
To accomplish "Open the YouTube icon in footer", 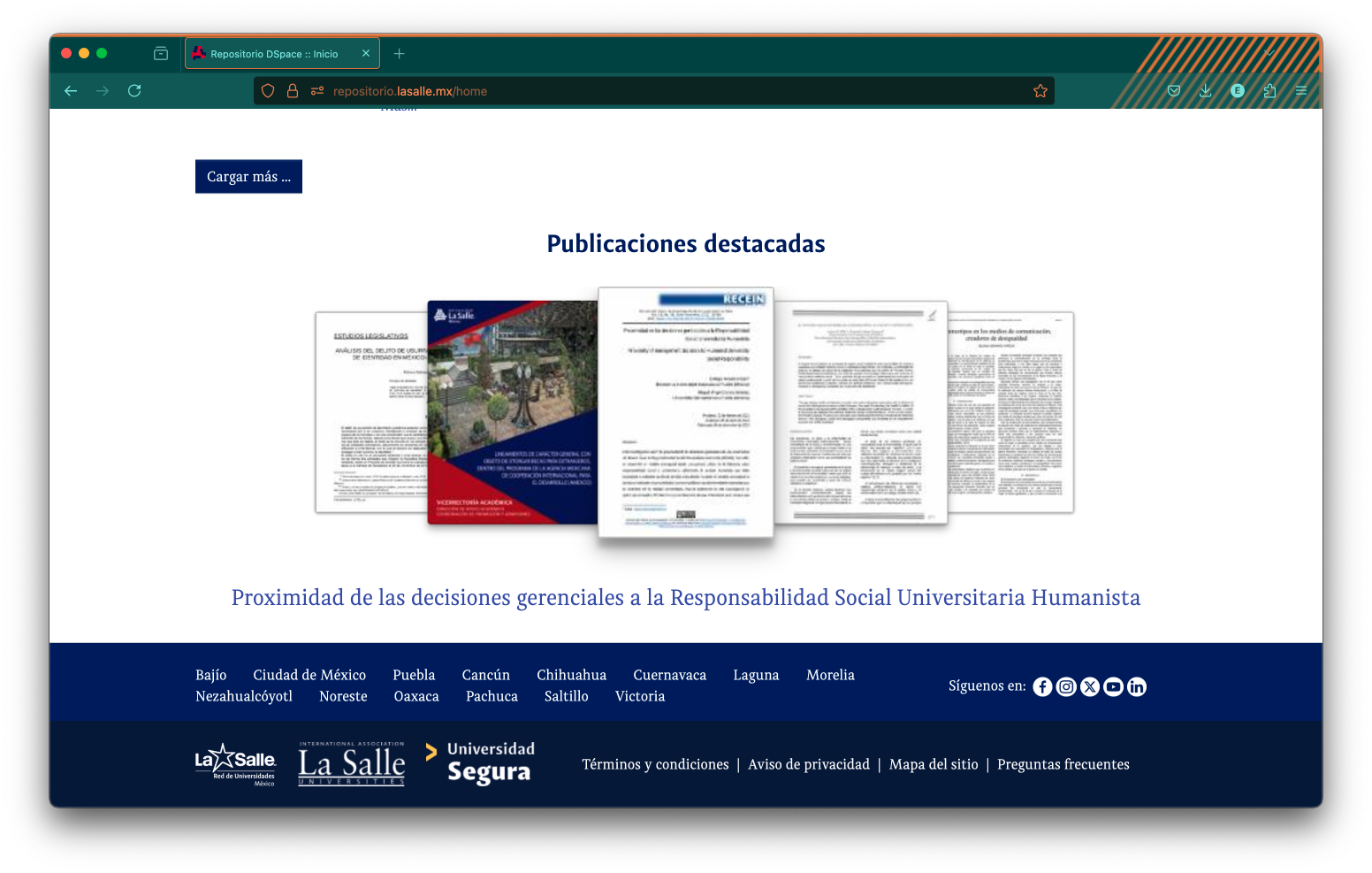I will [1113, 687].
